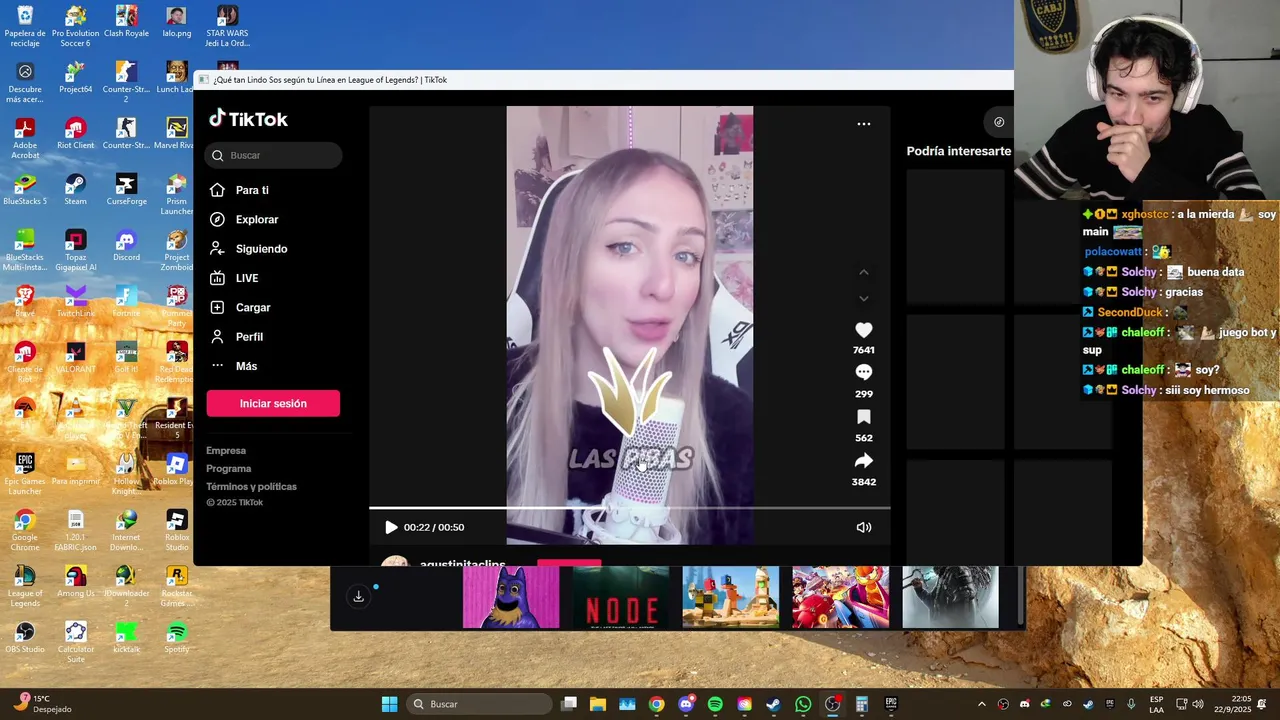Open the Steam desktop shortcut
Image resolution: width=1280 pixels, height=720 pixels.
pos(76,190)
